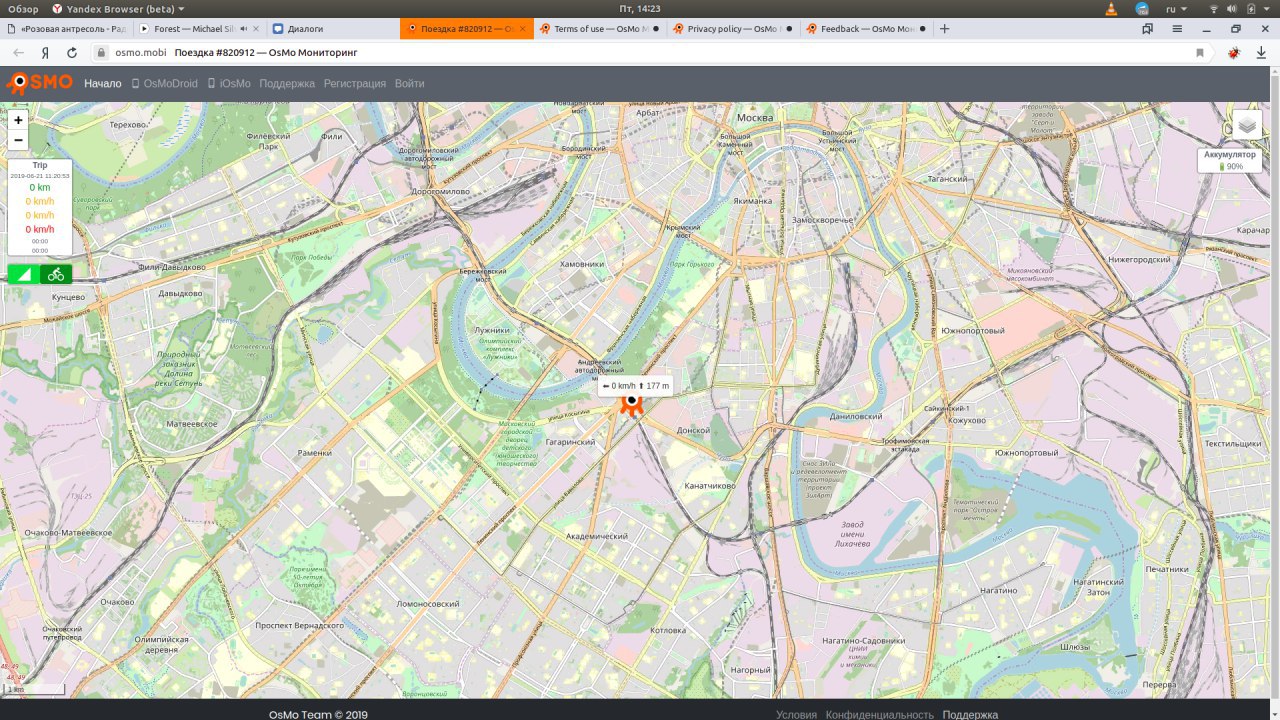1280x720 pixels.
Task: Open the iOsMo link
Action: (x=228, y=84)
